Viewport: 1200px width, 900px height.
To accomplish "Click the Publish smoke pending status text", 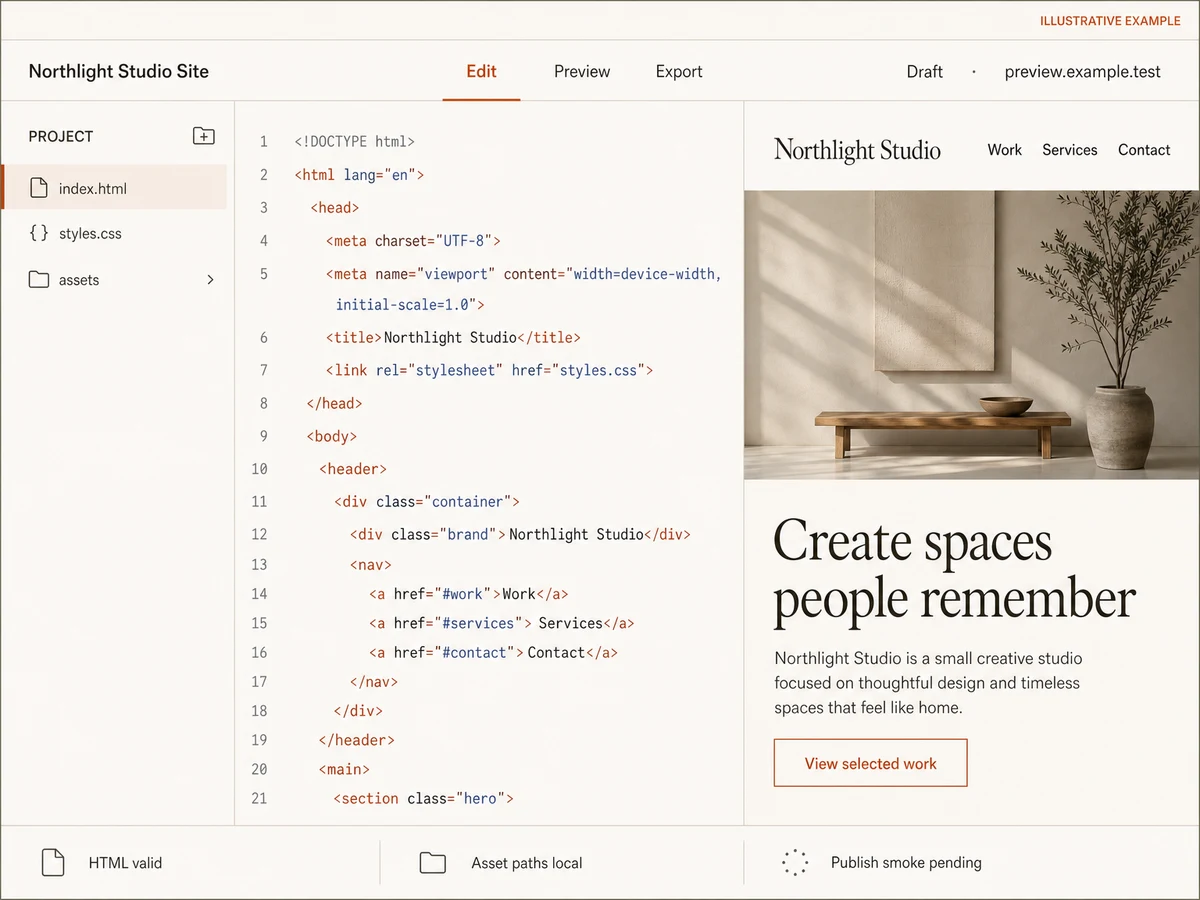I will pyautogui.click(x=906, y=862).
